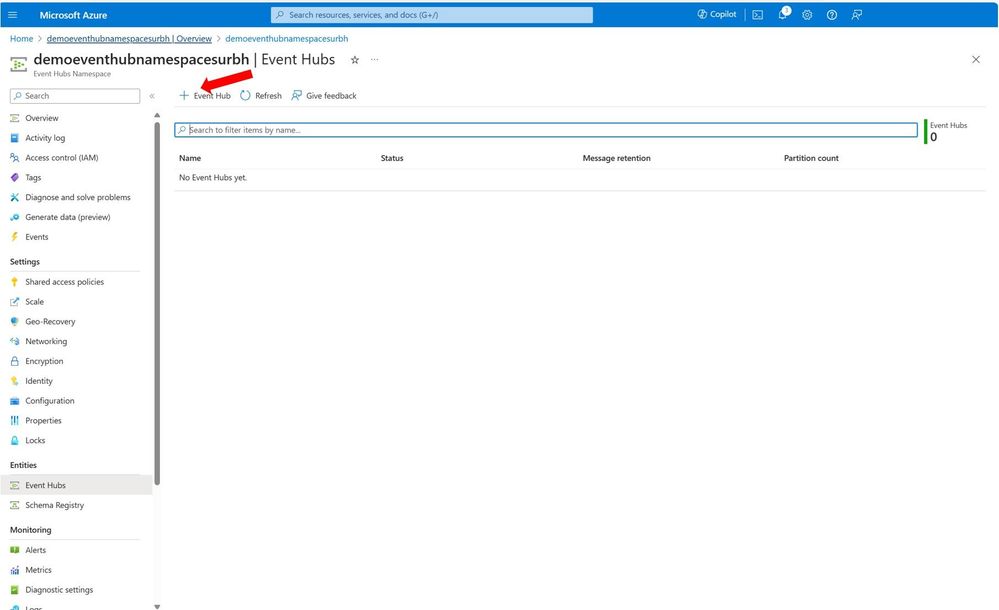Screen dimensions: 999x610
Task: Go to Home breadcrumb
Action: (x=21, y=39)
